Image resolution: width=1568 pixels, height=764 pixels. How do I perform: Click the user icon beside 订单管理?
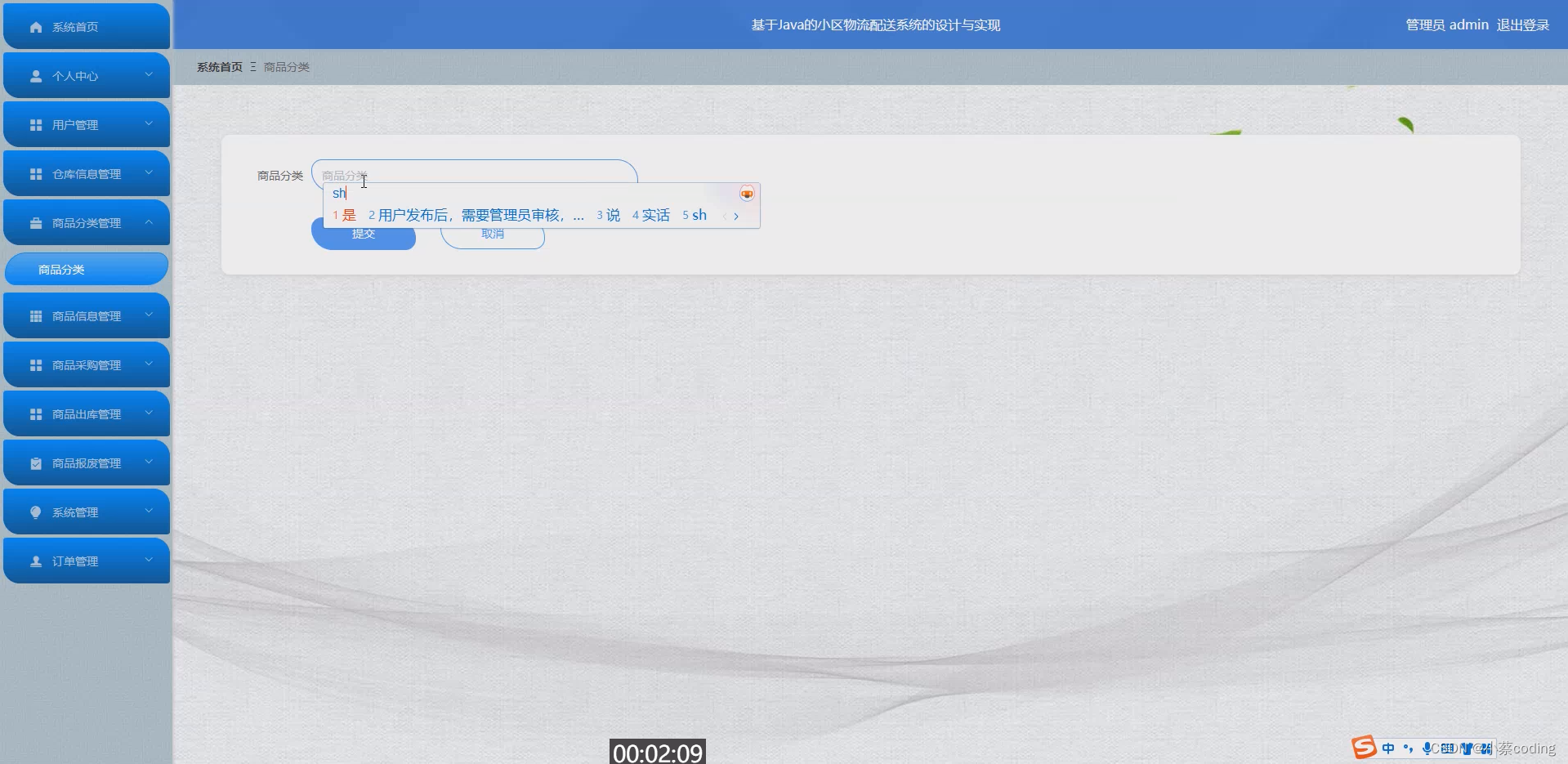(x=36, y=561)
